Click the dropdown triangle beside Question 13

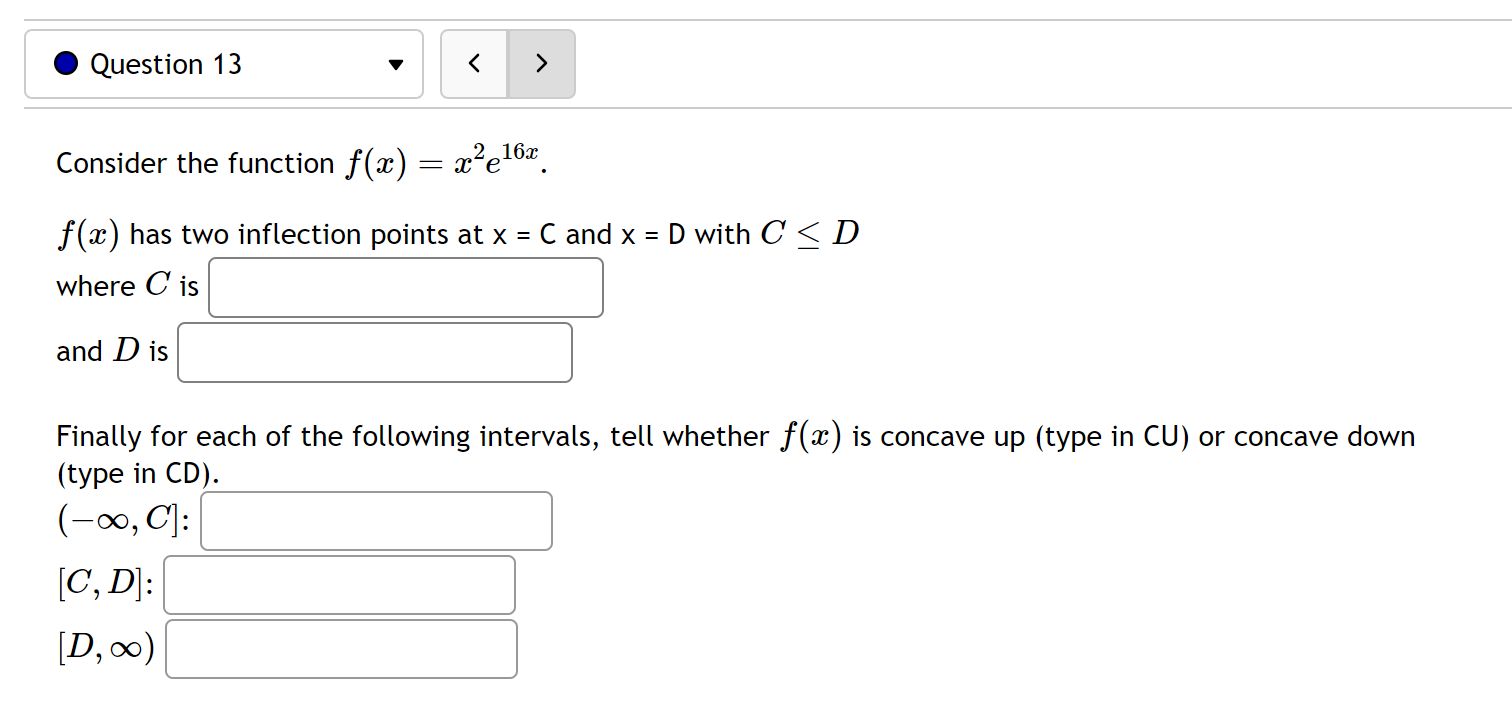(x=397, y=63)
